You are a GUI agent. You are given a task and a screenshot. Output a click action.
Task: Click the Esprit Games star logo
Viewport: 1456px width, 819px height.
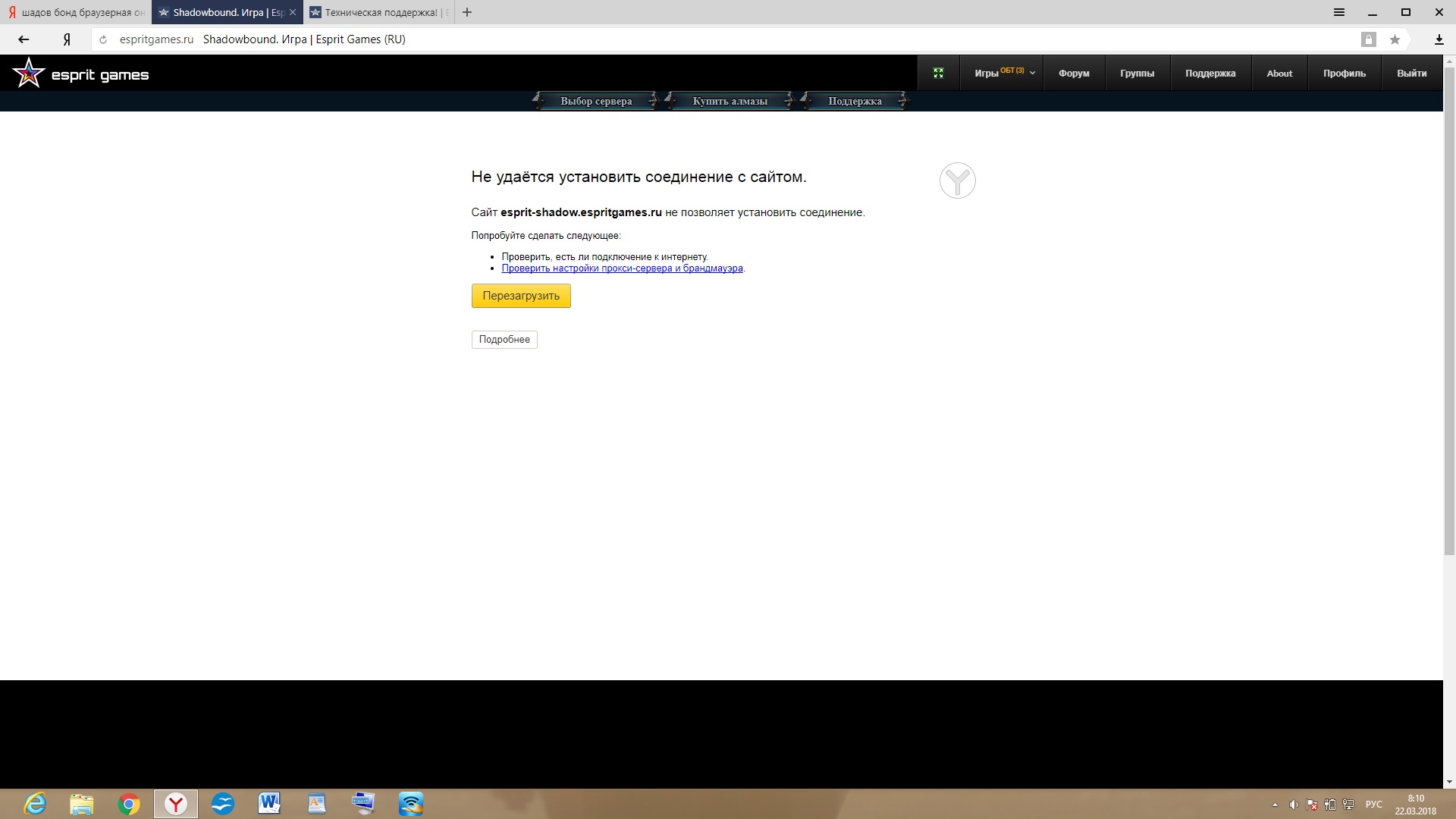click(x=29, y=74)
